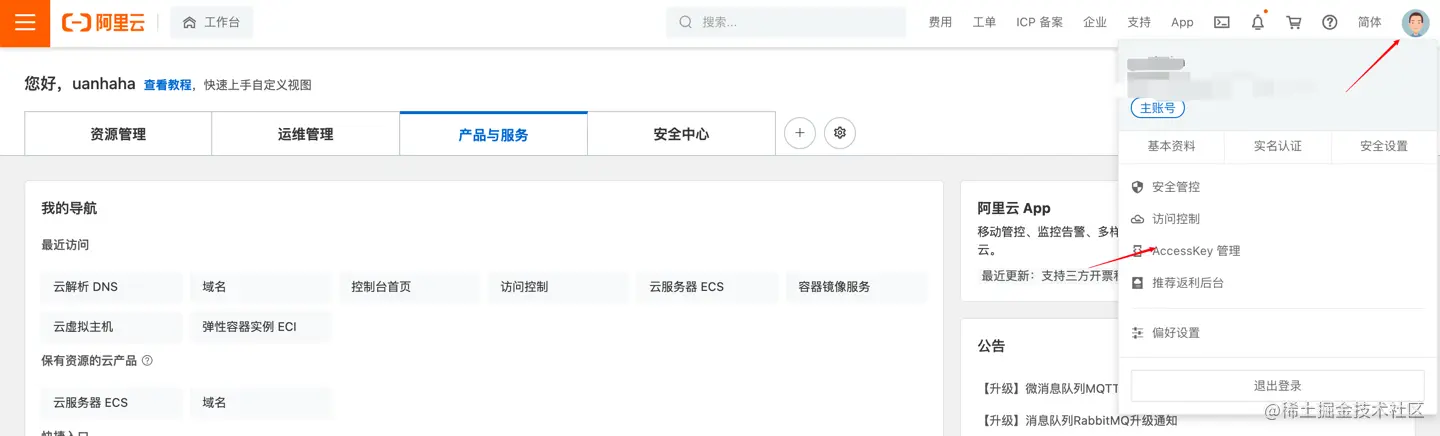The height and width of the screenshot is (436, 1440).
Task: Open the shopping cart
Action: [x=1294, y=22]
